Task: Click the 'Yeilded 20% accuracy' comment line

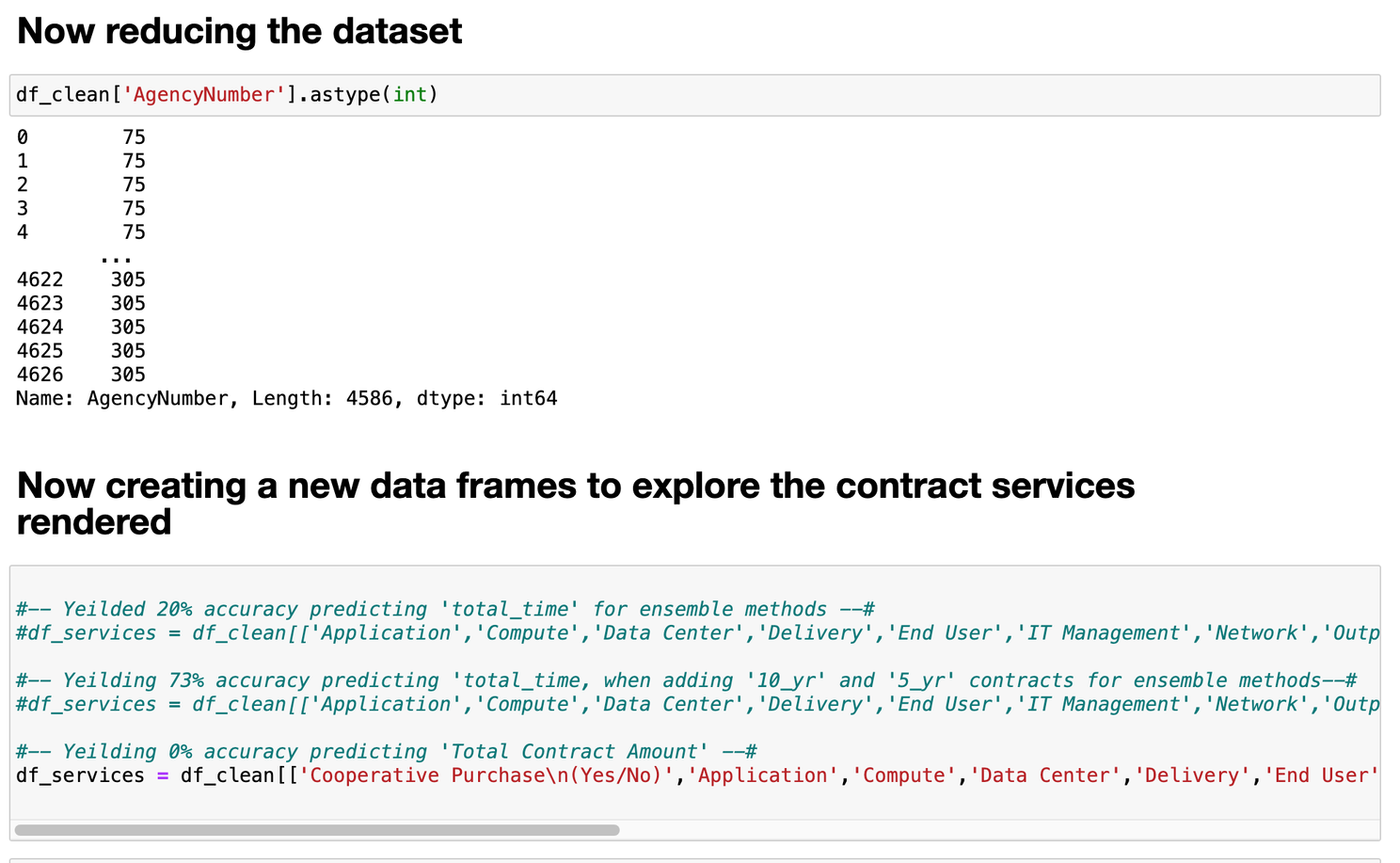Action: coord(445,610)
